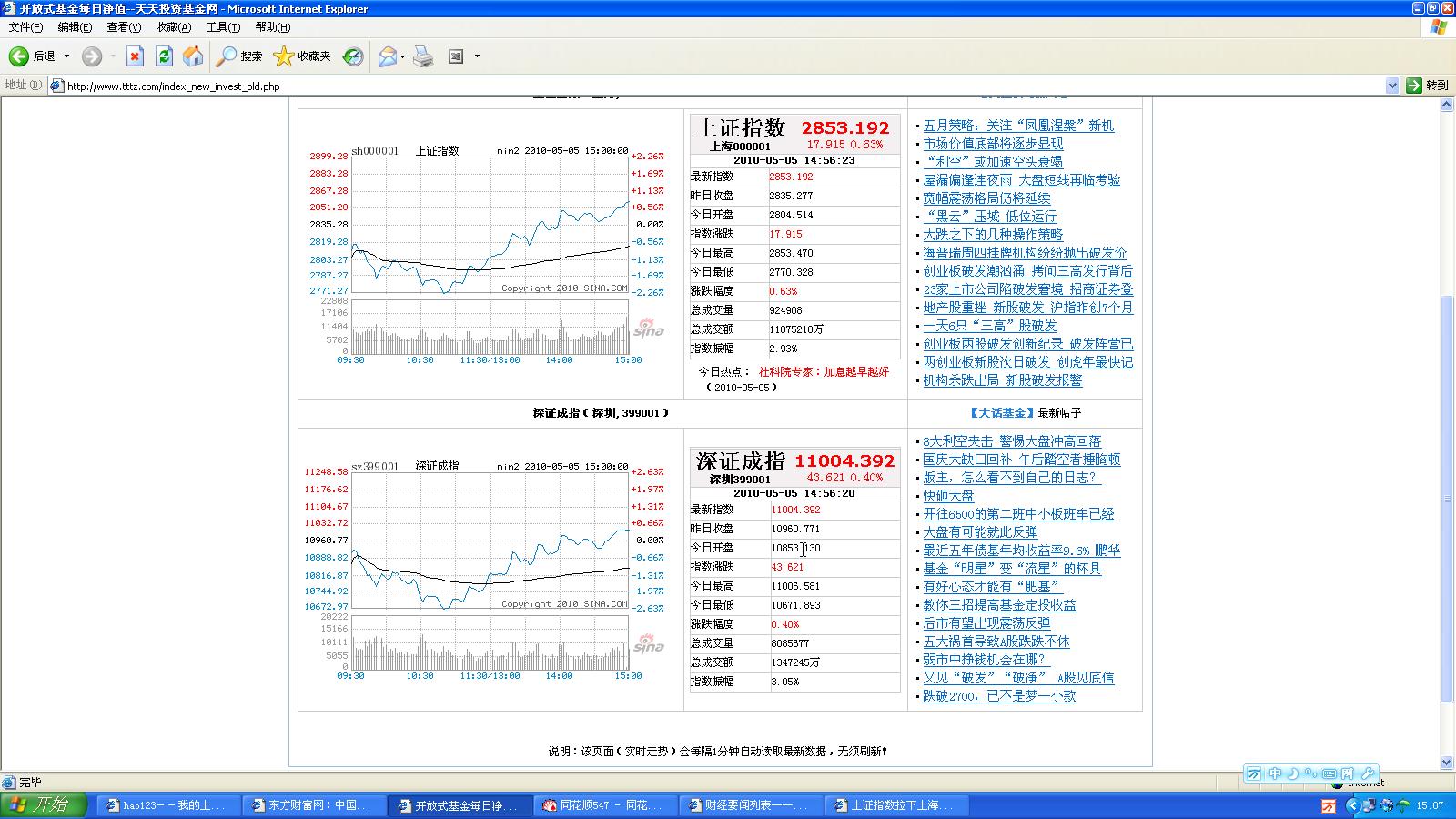Open link 屋漏偏逢连夜雨 大盘短线再临考验
This screenshot has height=819, width=1456.
coord(1022,180)
